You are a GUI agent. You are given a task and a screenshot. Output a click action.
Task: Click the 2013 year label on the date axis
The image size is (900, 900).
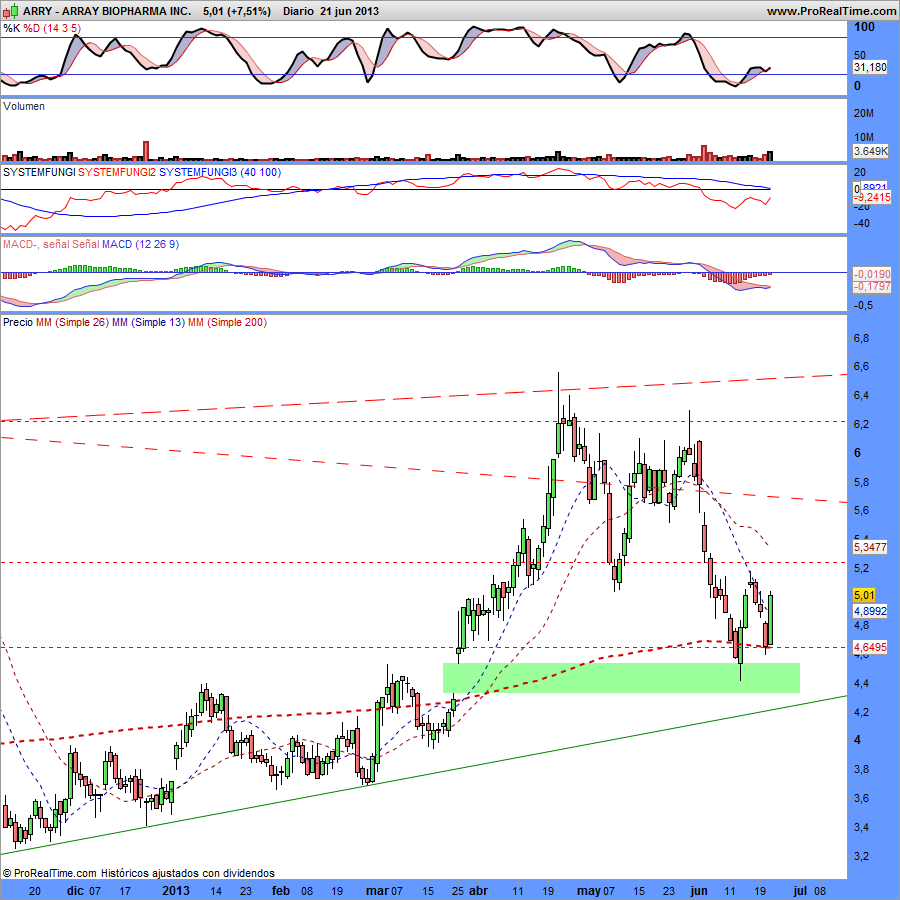pos(176,891)
